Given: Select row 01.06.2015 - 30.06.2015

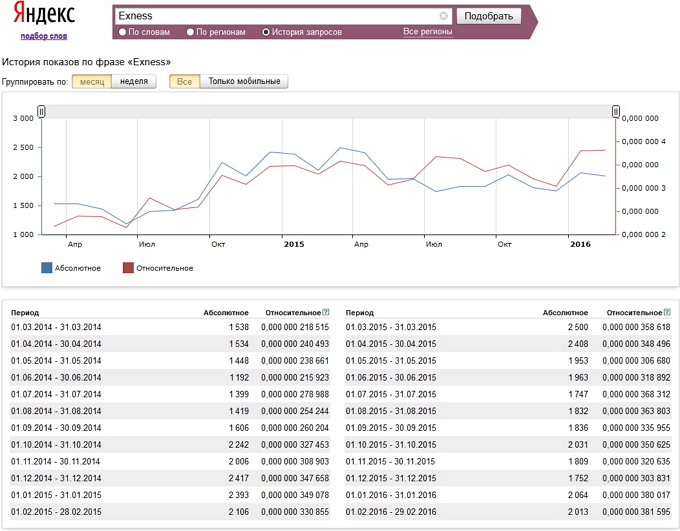Looking at the screenshot, I should pyautogui.click(x=508, y=377).
